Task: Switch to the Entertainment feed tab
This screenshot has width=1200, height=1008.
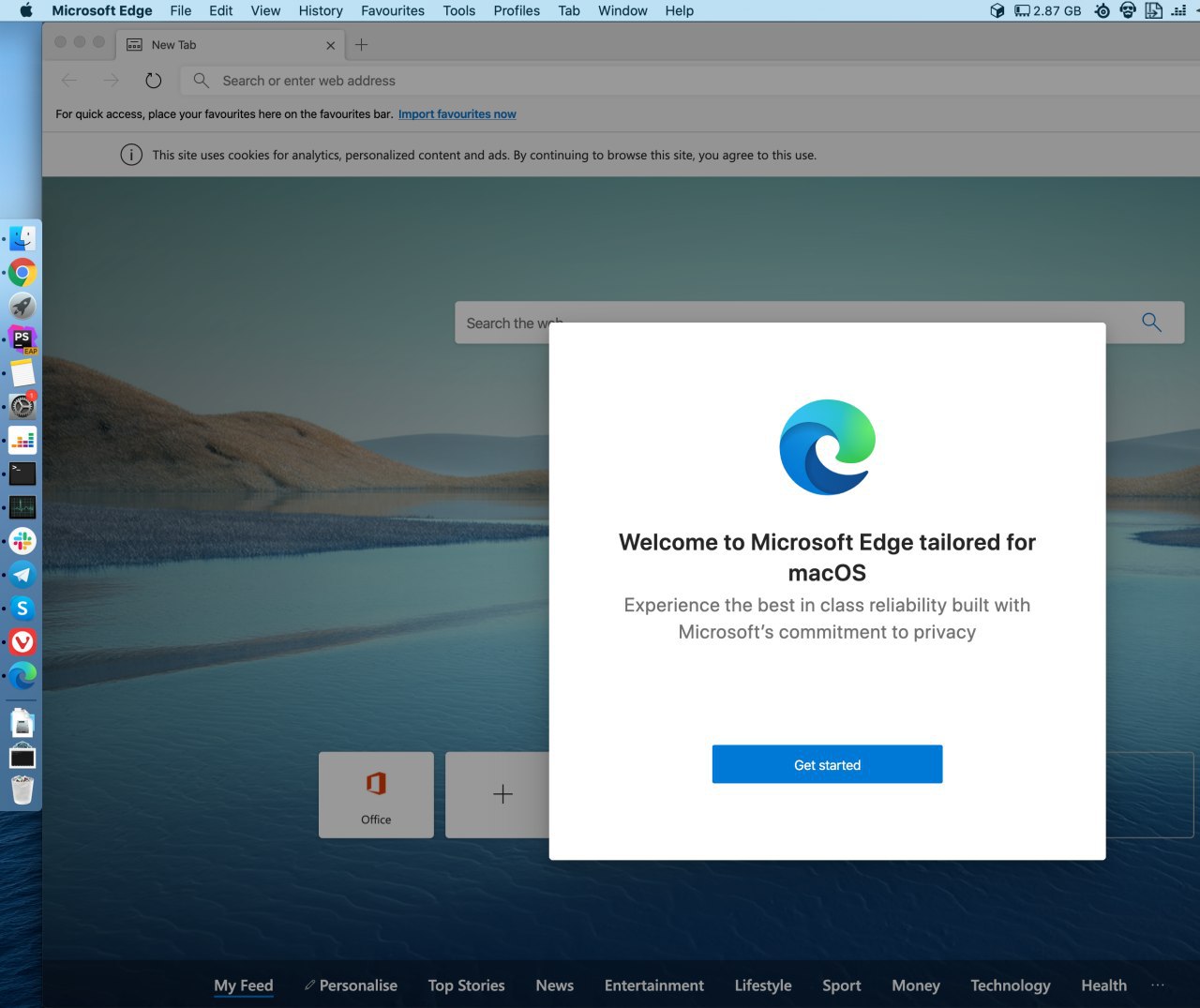Action: tap(654, 985)
